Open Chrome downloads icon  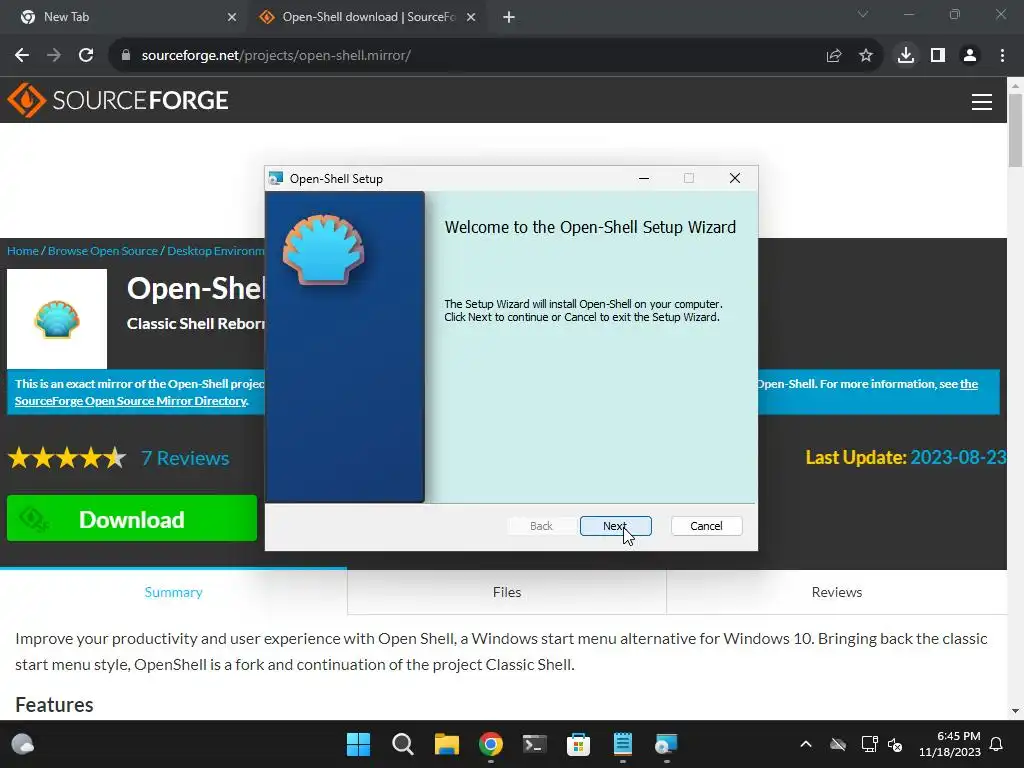pyautogui.click(x=905, y=56)
